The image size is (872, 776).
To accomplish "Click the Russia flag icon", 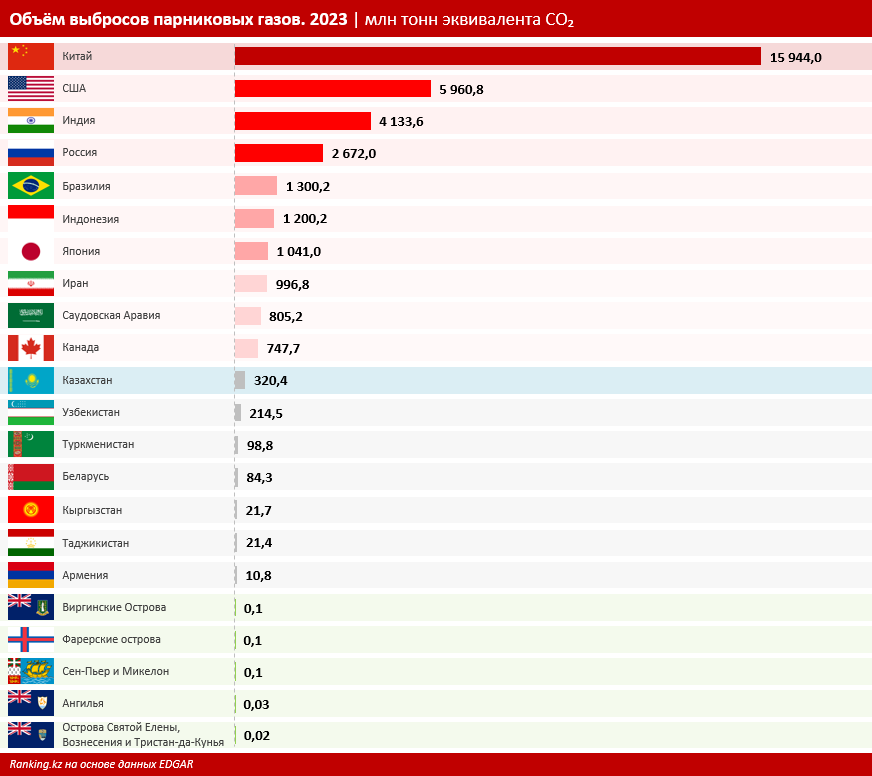I will (x=31, y=152).
